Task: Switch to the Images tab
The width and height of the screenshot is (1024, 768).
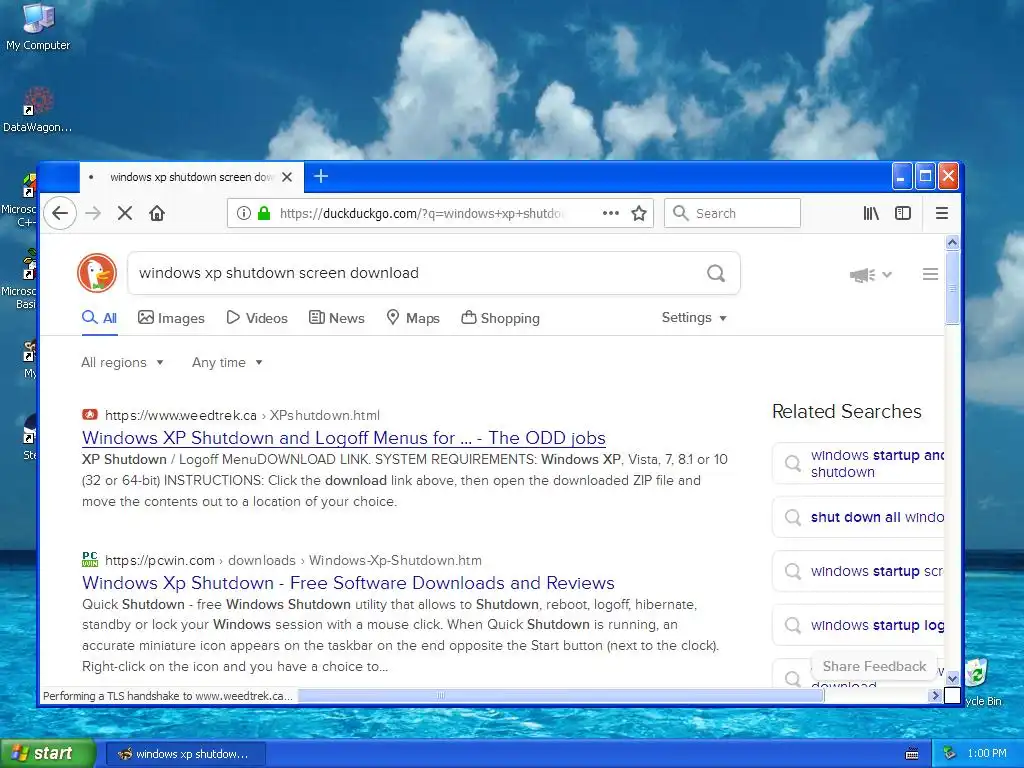Action: [x=171, y=318]
